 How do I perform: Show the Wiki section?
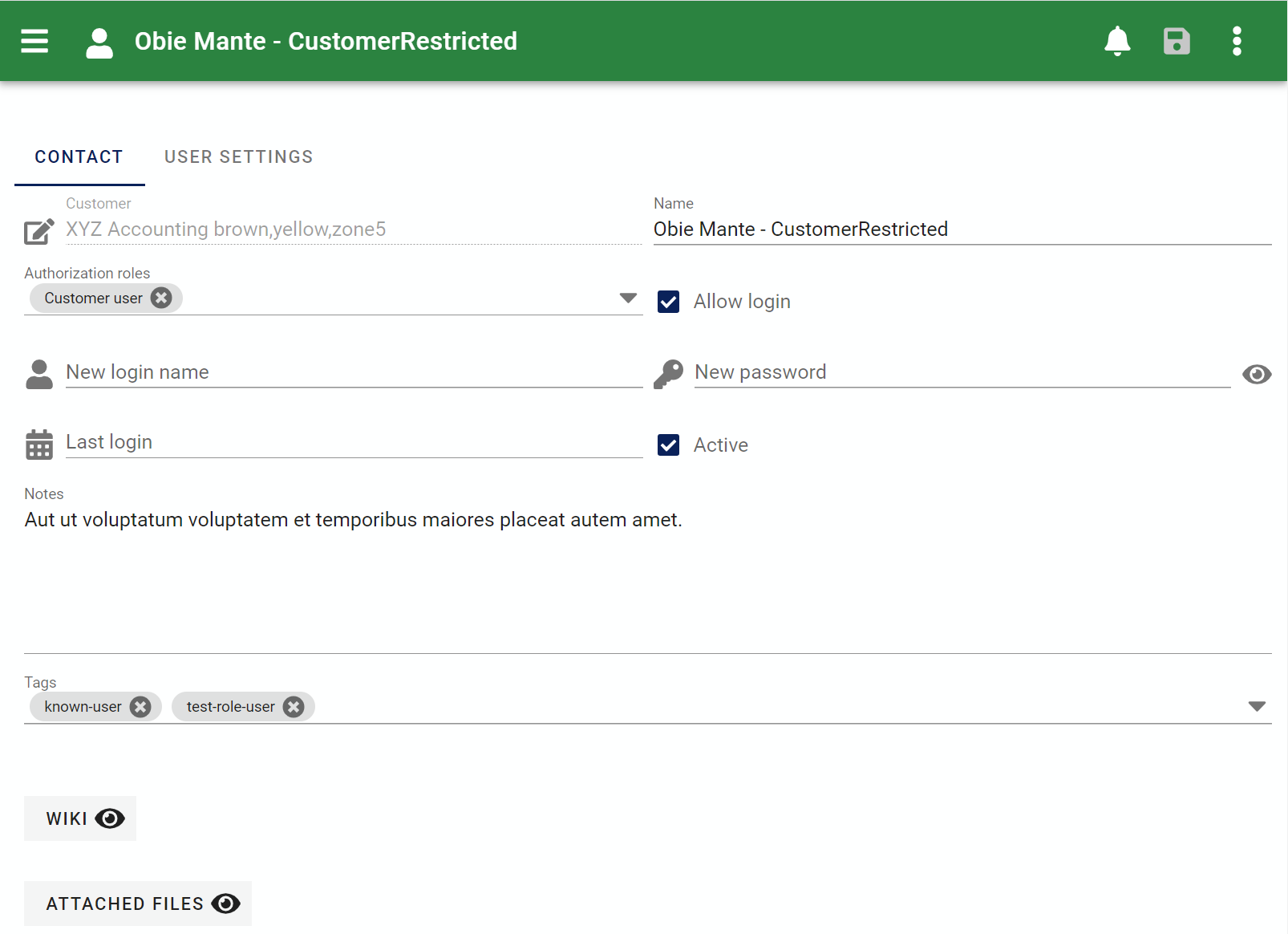[80, 818]
